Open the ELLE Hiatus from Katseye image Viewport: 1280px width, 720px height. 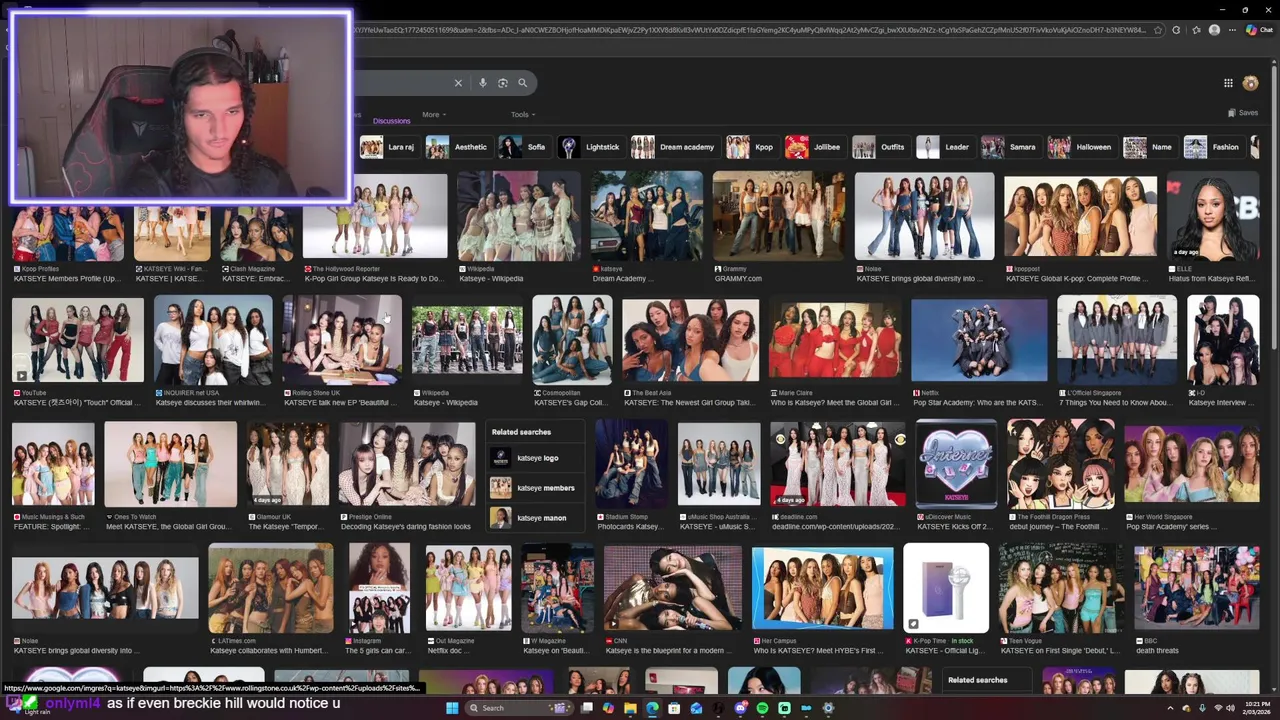(x=1213, y=216)
